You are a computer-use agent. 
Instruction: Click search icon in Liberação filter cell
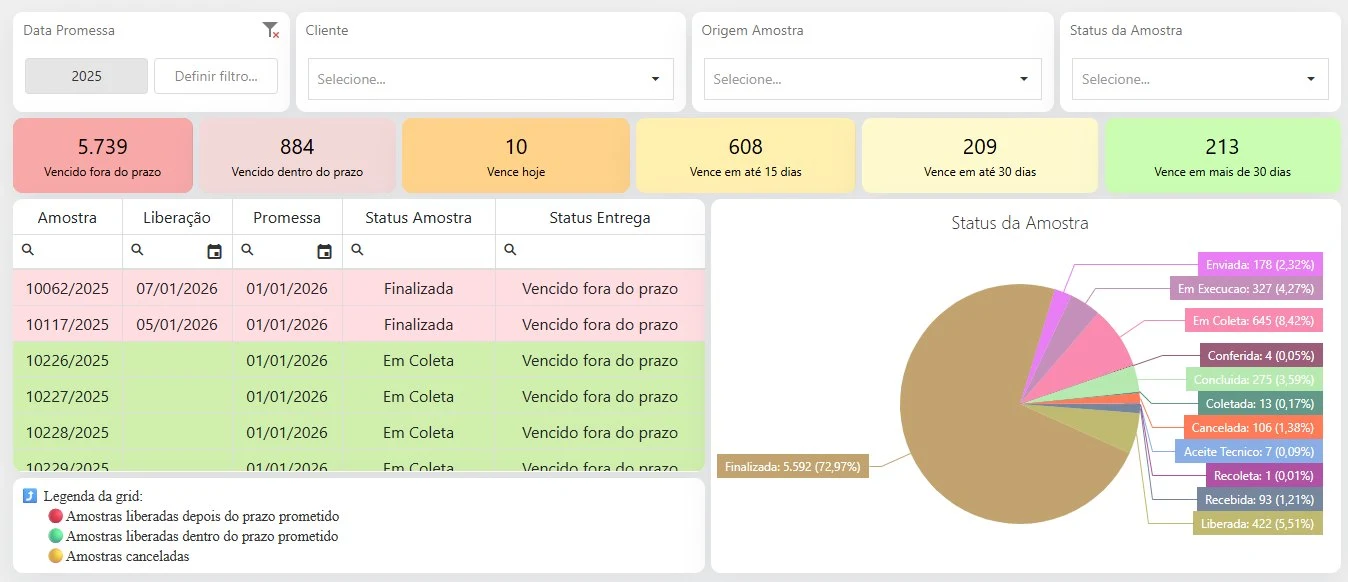(137, 250)
